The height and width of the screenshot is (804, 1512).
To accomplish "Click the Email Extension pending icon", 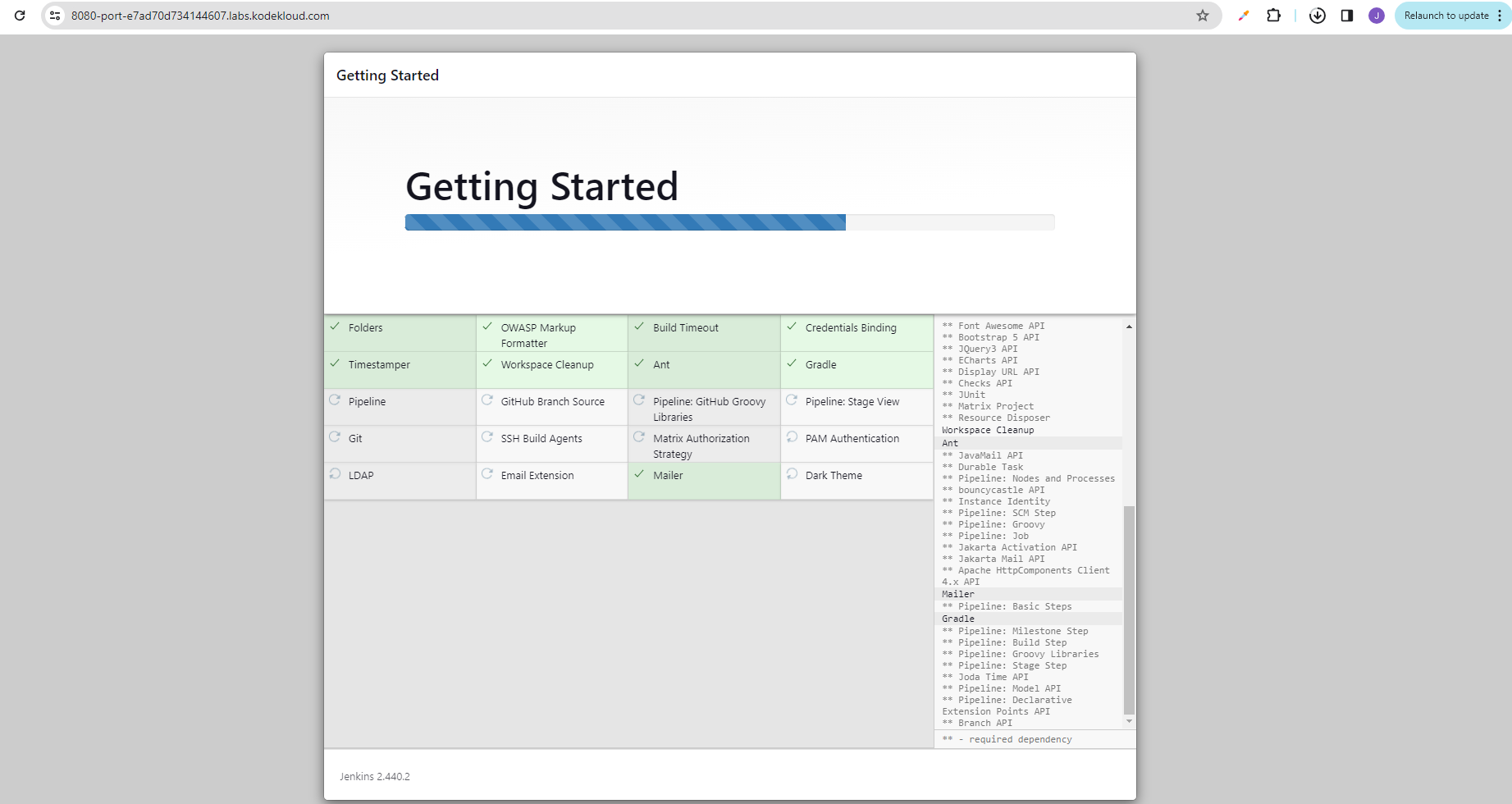I will [x=487, y=474].
